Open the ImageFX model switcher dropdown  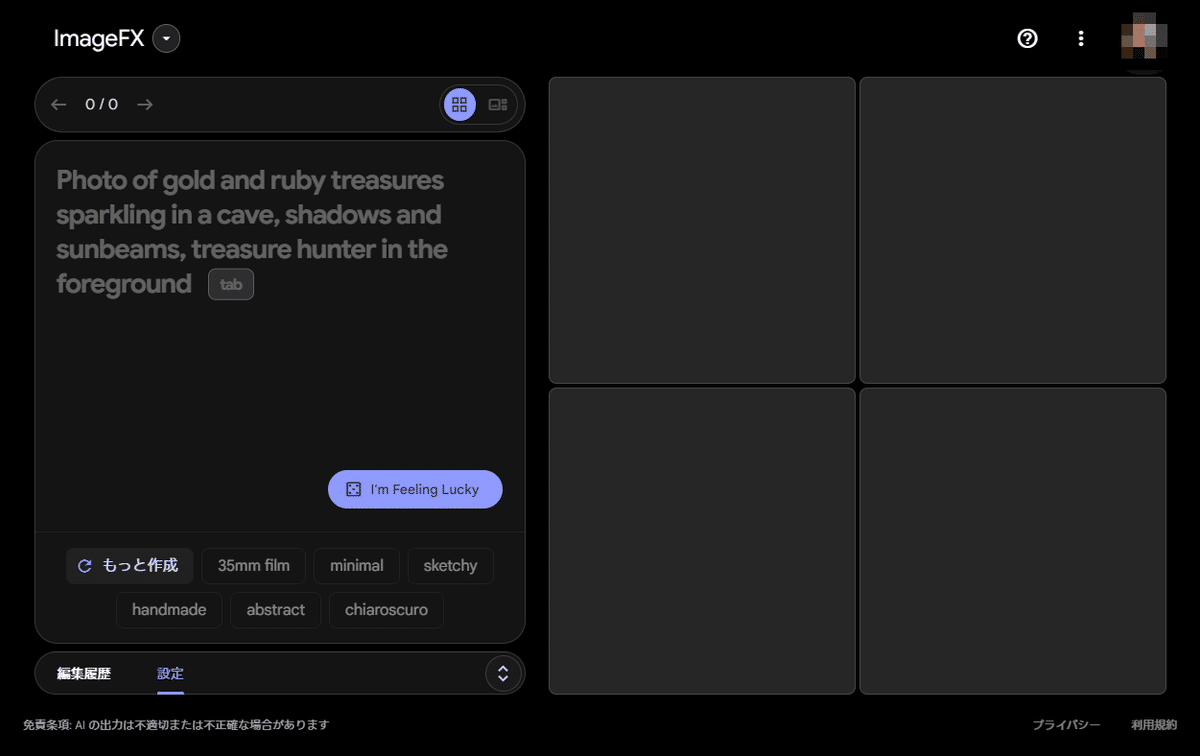[x=165, y=38]
